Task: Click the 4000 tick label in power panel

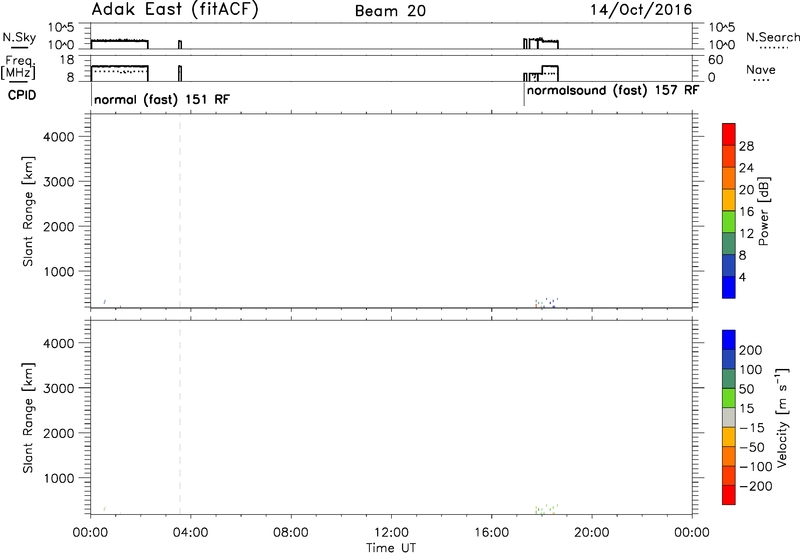Action: 59,137
